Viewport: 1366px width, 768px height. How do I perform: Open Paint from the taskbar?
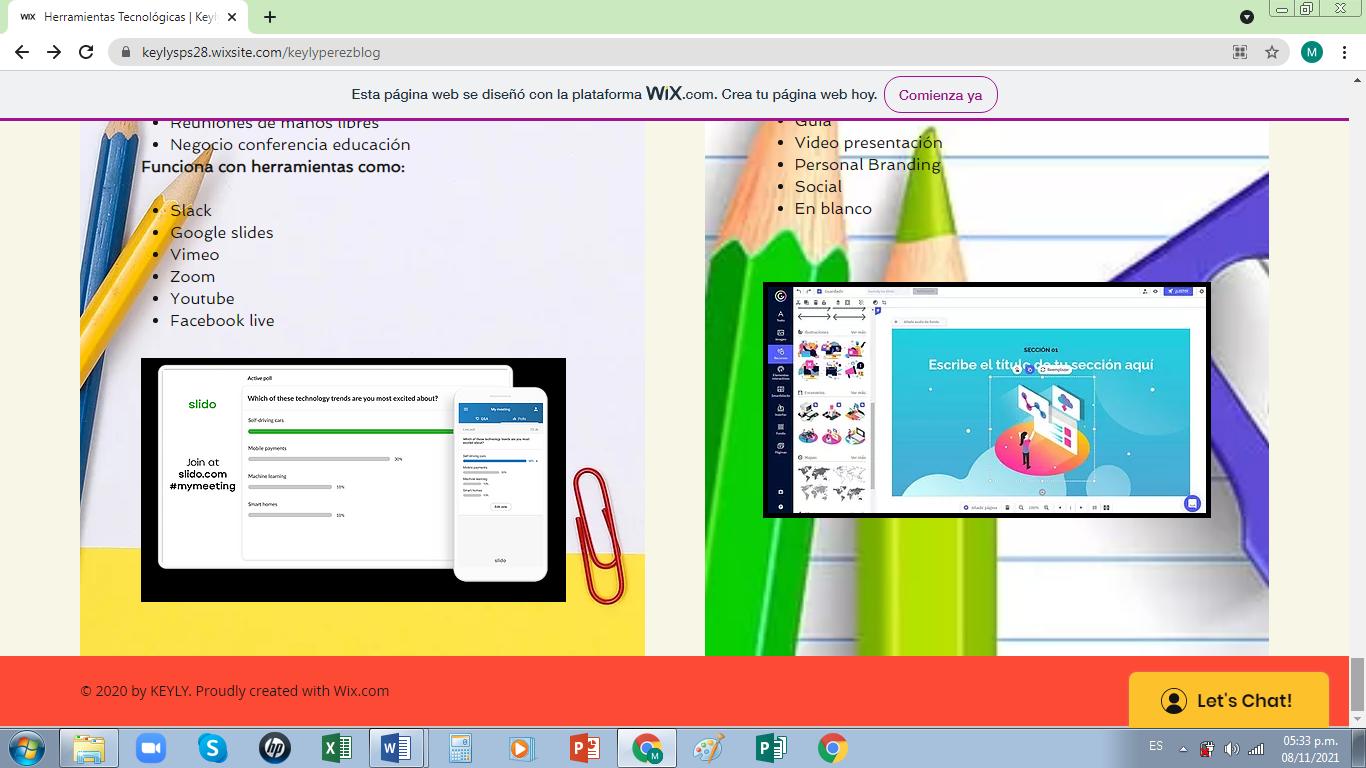pyautogui.click(x=708, y=748)
